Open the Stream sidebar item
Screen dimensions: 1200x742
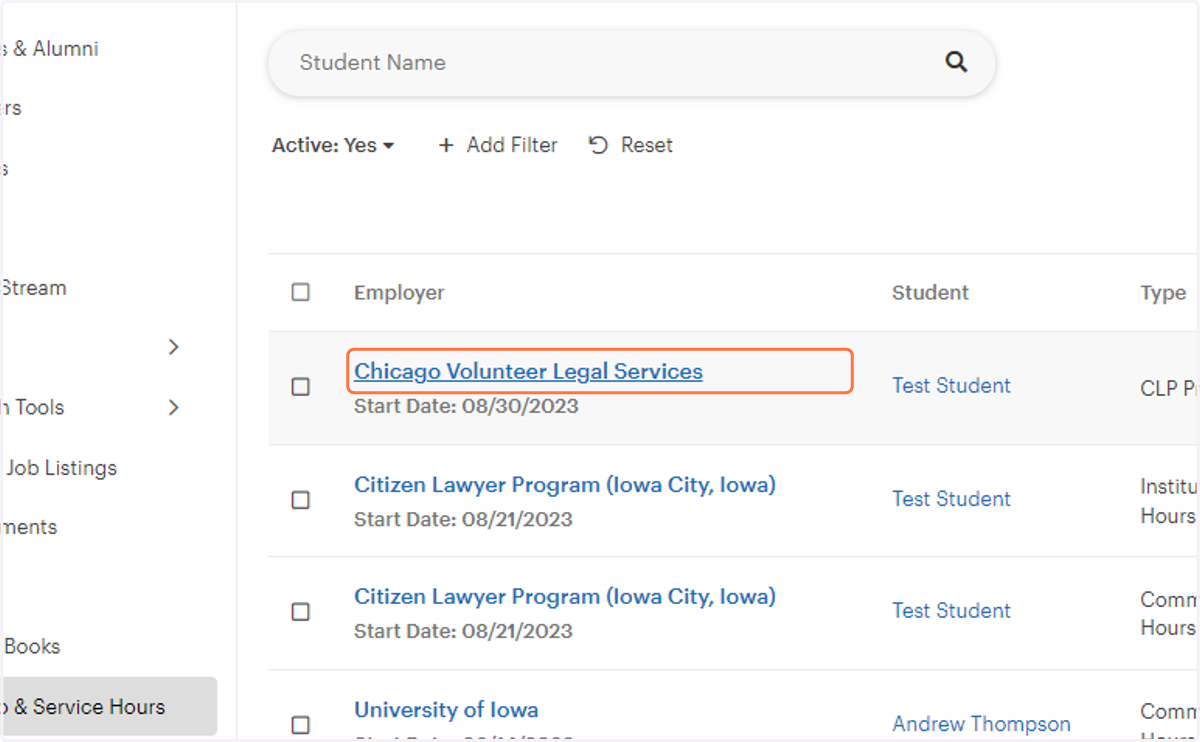pyautogui.click(x=33, y=288)
